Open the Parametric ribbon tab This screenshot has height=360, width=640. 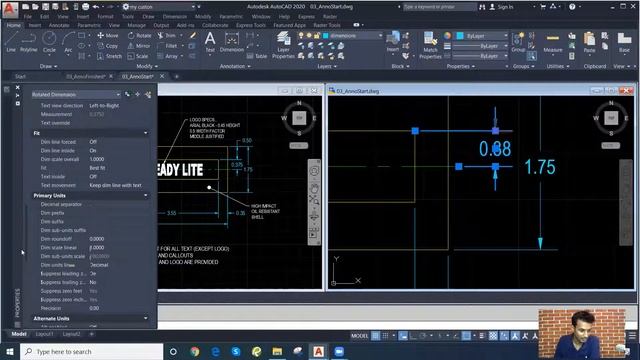coord(89,25)
